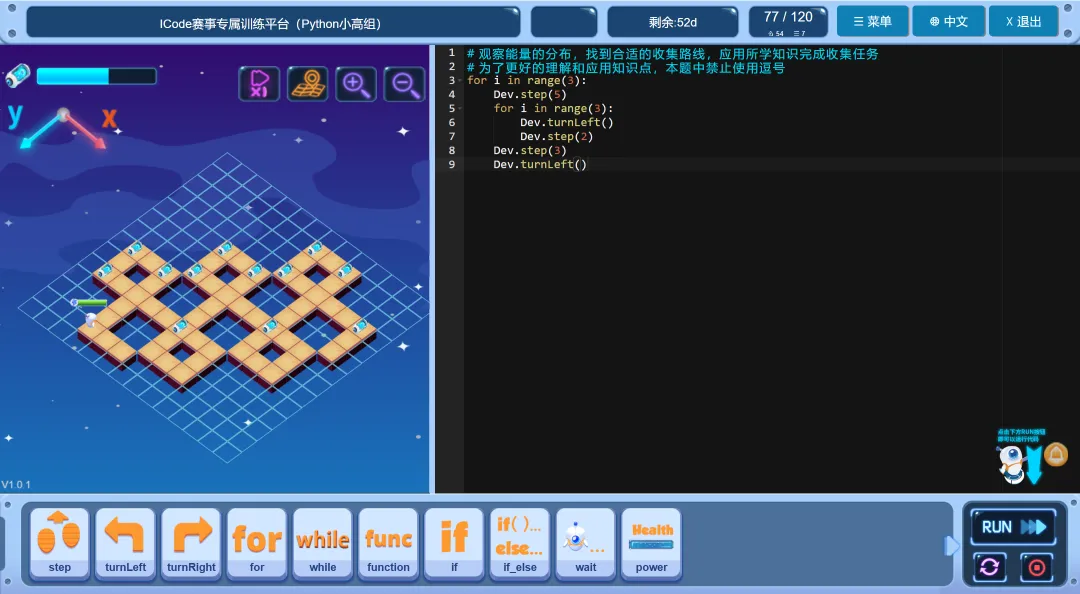Image resolution: width=1080 pixels, height=594 pixels.
Task: Click the blank button beside title bar
Action: 564,22
